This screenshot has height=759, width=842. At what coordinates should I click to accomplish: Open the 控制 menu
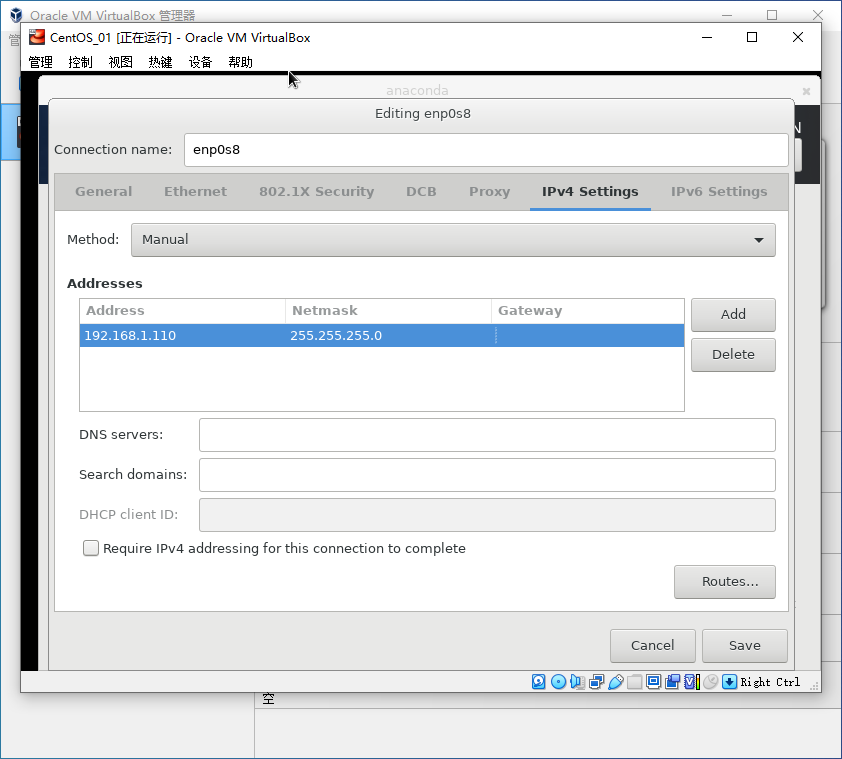(81, 62)
